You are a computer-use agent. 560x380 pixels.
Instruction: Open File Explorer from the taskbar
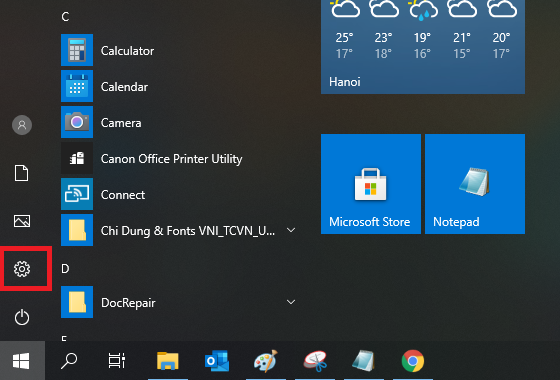168,361
